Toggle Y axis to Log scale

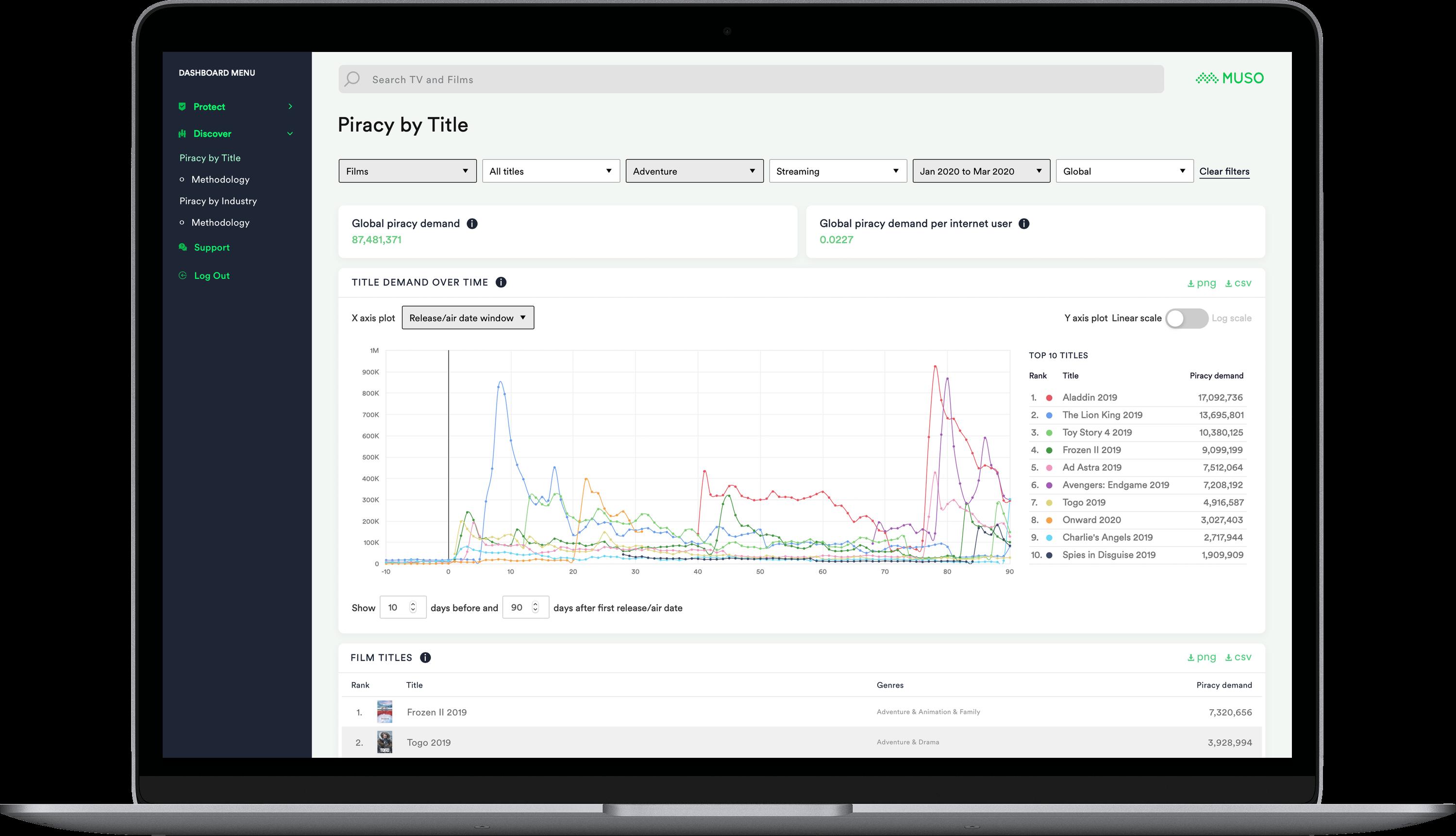click(1187, 319)
